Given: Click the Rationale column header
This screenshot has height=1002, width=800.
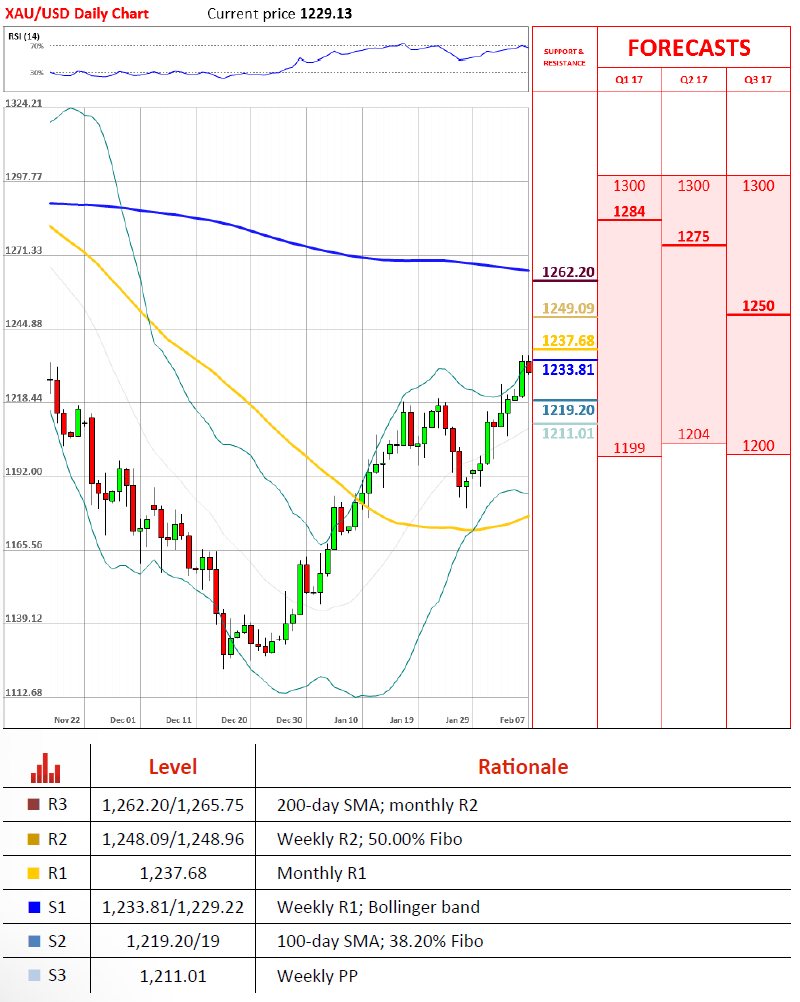Looking at the screenshot, I should point(523,767).
